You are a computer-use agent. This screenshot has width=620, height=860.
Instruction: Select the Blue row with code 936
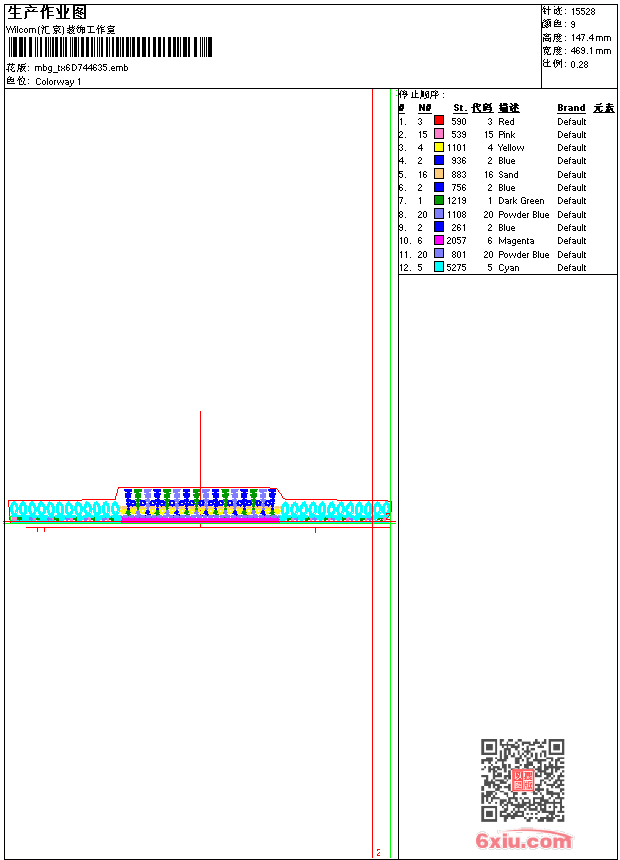(x=508, y=161)
